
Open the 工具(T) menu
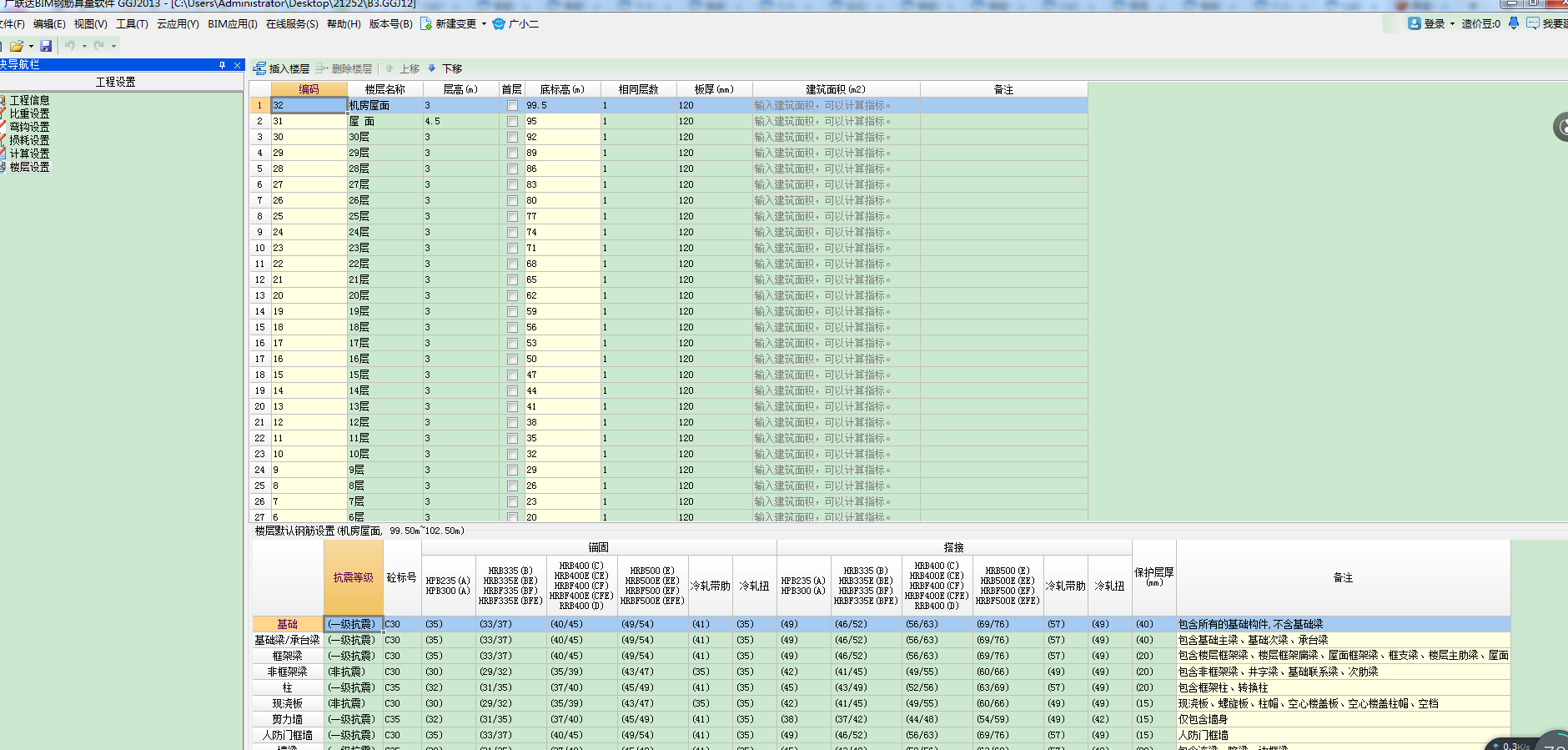[132, 23]
